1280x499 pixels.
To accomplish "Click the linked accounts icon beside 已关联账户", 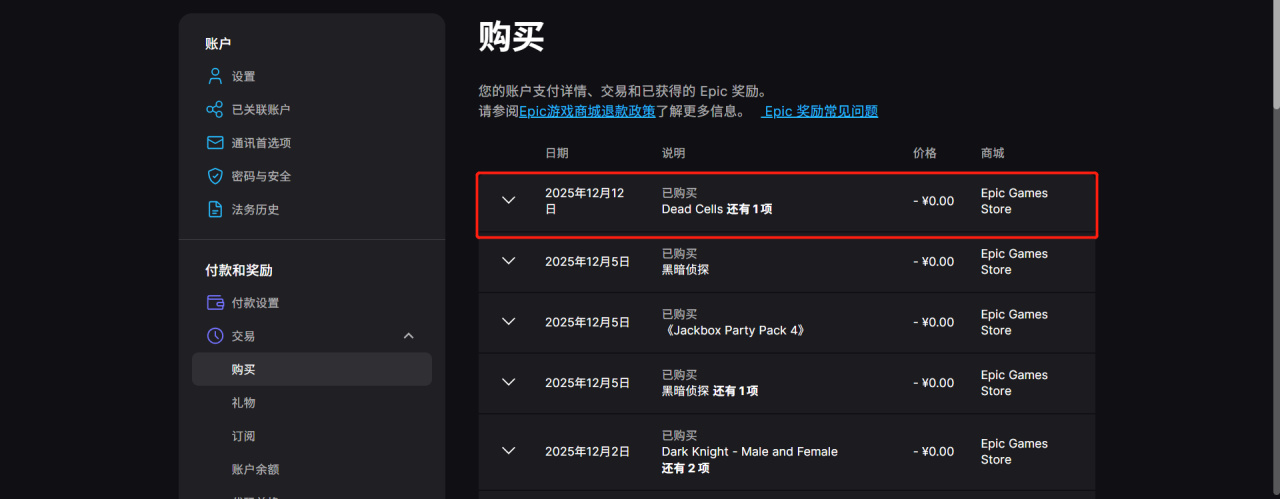I will point(214,110).
